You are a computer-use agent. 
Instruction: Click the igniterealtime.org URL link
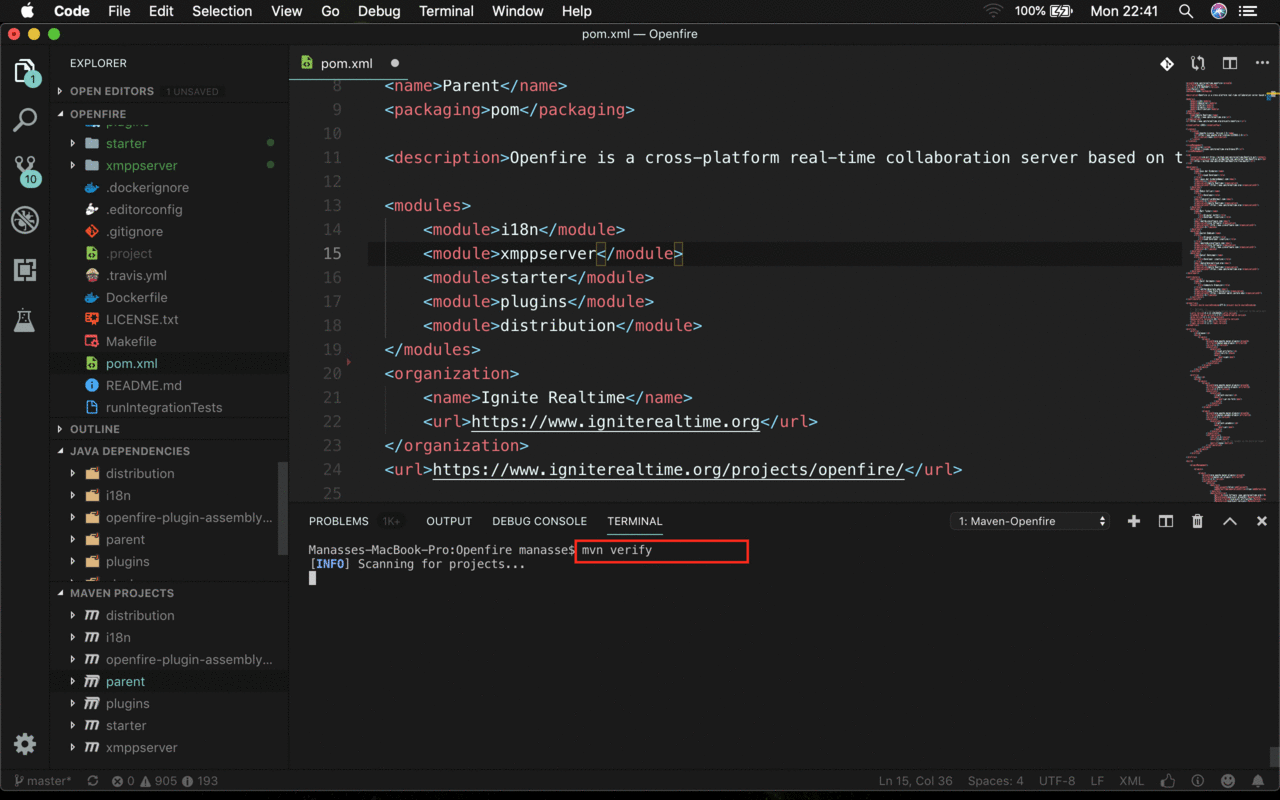pos(615,421)
